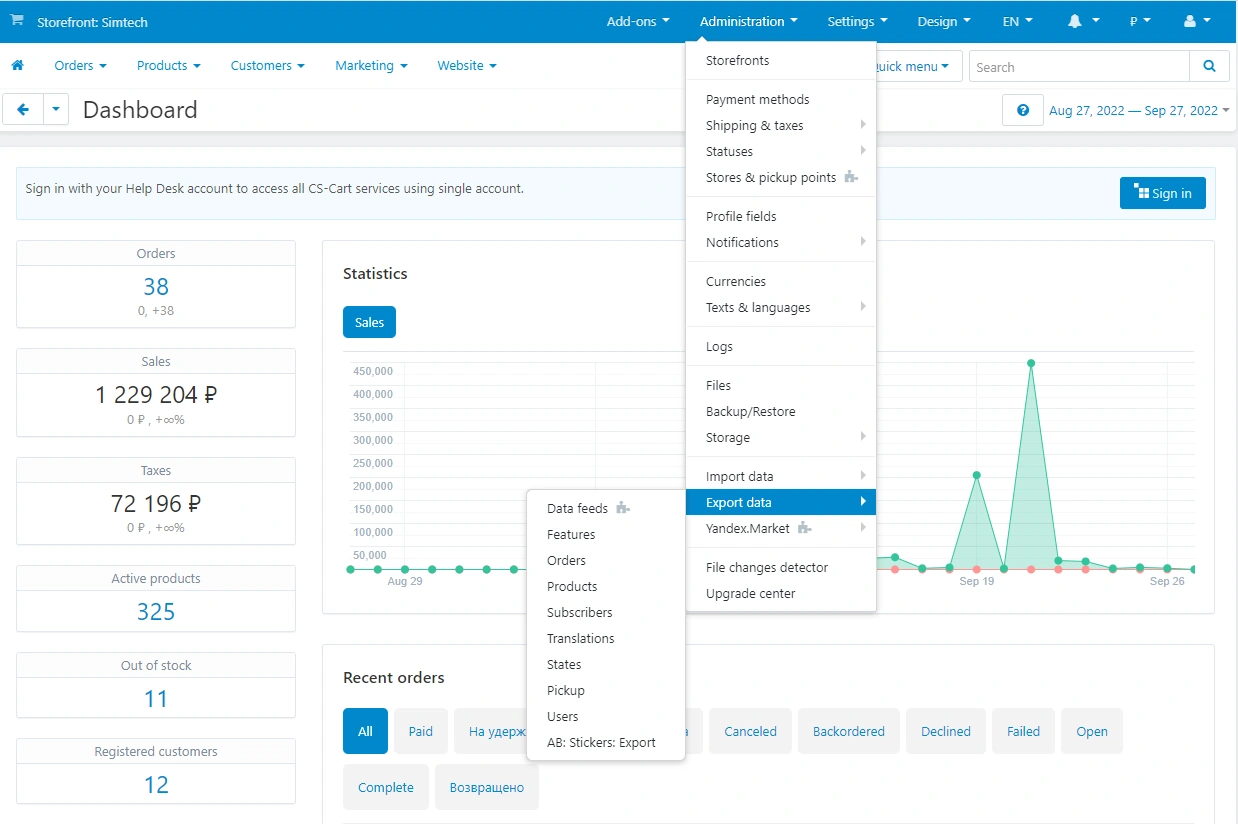The image size is (1238, 824).
Task: Filter recent orders by Declined
Action: [x=946, y=731]
